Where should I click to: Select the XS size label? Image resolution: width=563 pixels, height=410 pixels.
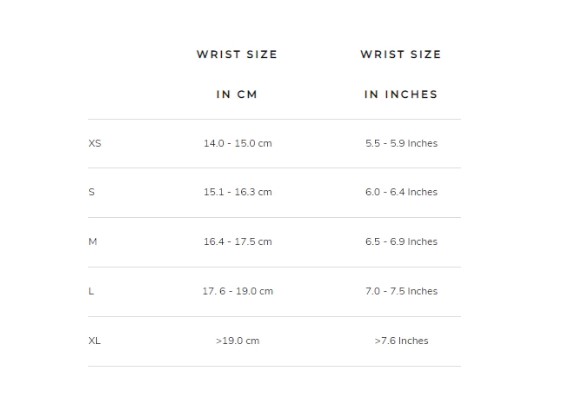coord(95,143)
